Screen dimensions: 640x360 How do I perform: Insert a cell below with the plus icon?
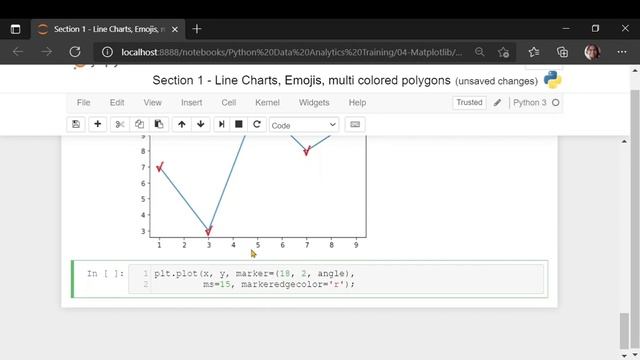tap(97, 124)
